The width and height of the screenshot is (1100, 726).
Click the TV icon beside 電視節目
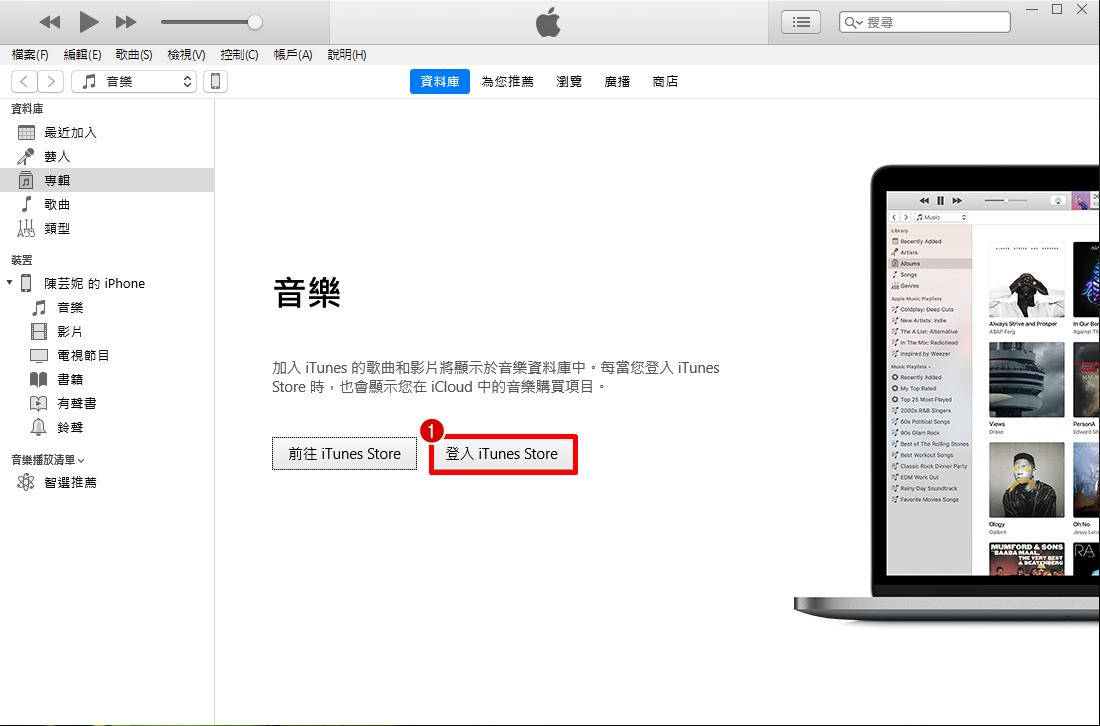(39, 356)
